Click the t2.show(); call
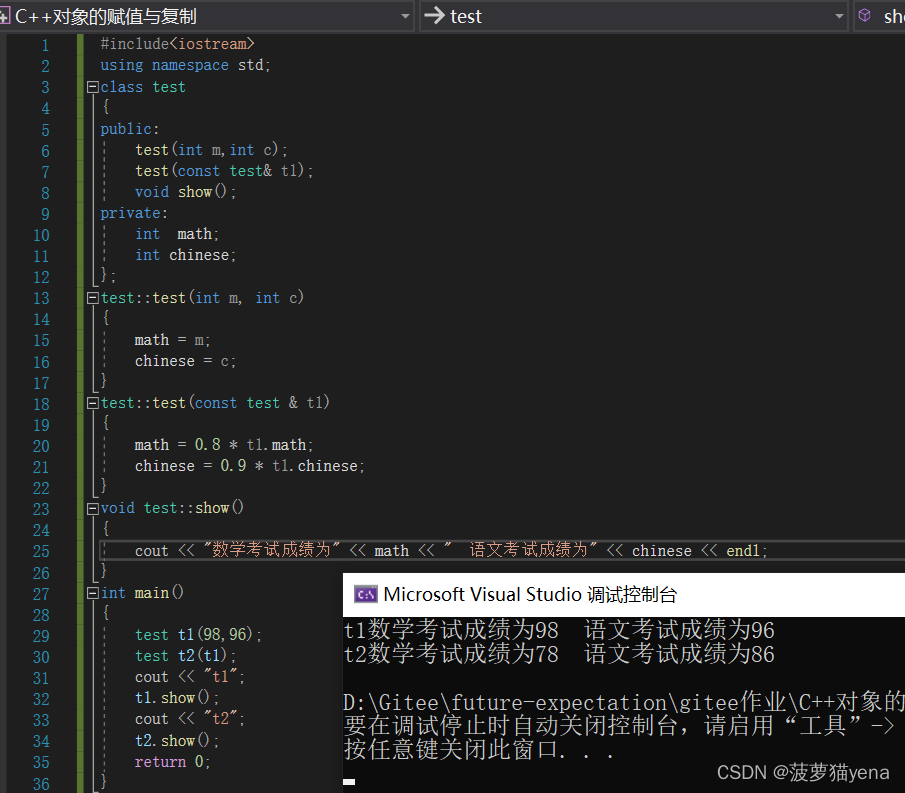 pos(177,740)
